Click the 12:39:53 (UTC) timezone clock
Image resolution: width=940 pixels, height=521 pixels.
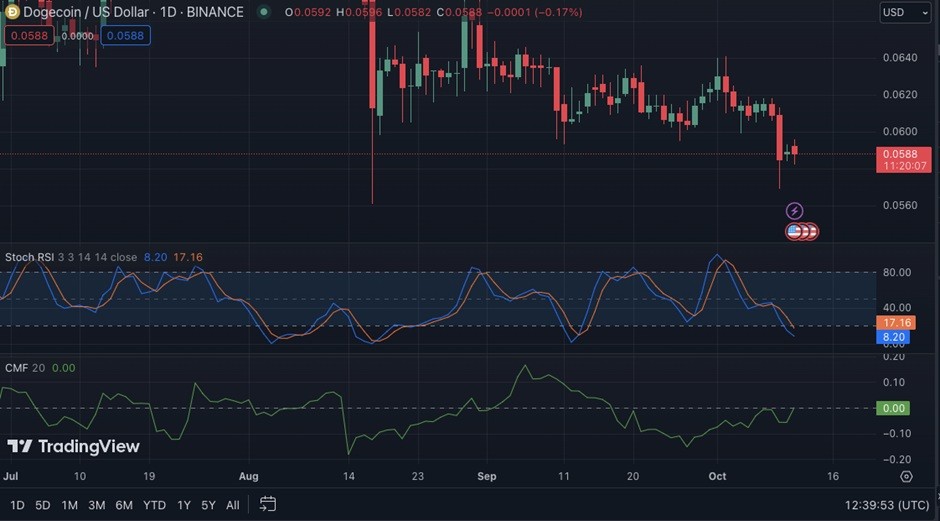coord(887,505)
